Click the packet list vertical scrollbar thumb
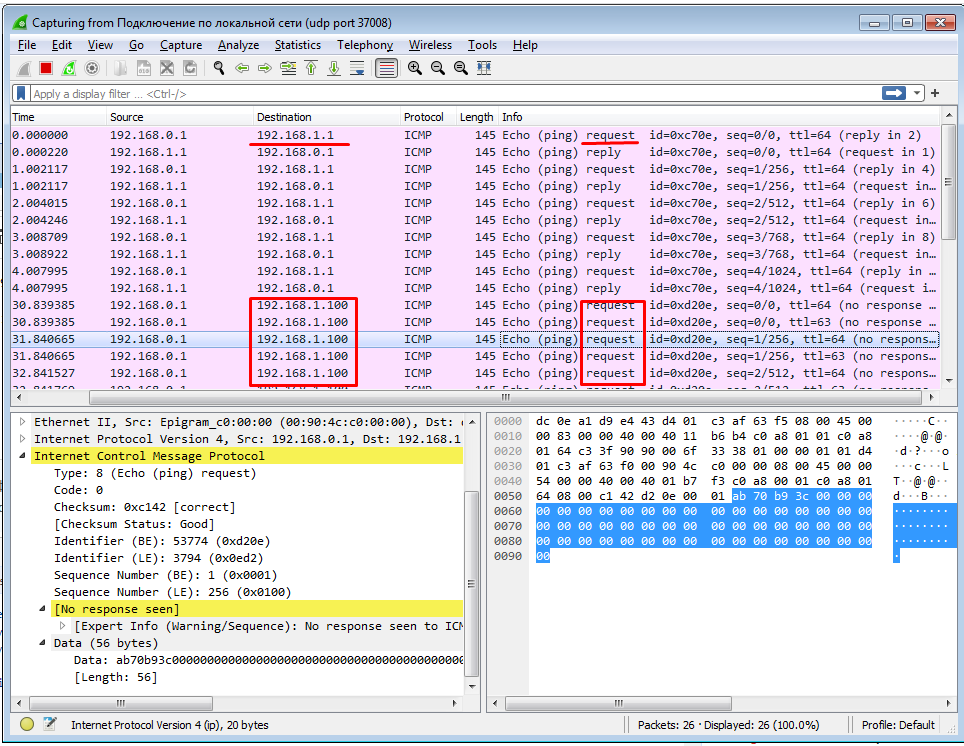This screenshot has width=964, height=746. tap(949, 184)
